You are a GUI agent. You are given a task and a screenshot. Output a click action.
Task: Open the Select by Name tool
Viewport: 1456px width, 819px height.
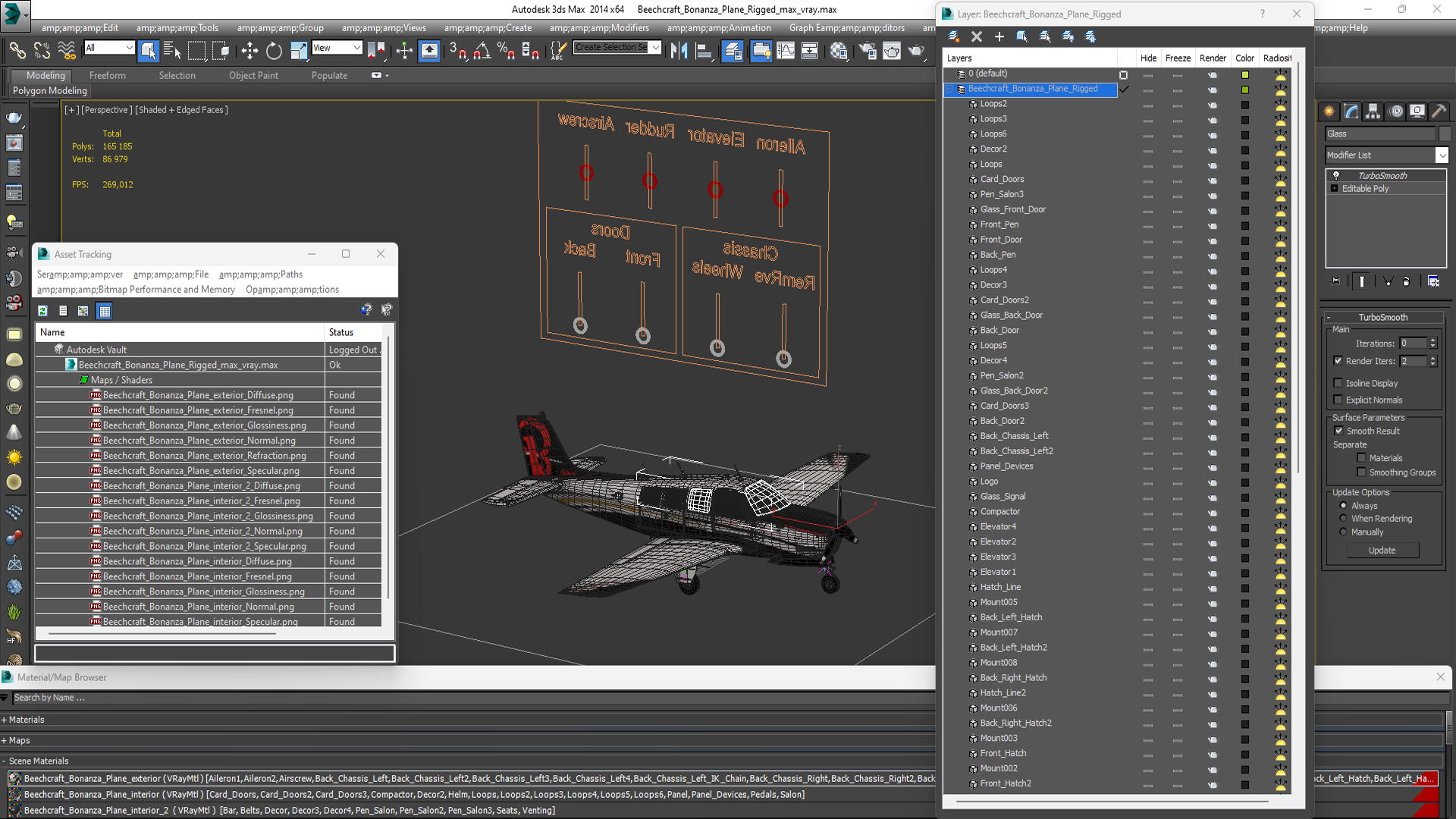tap(172, 50)
